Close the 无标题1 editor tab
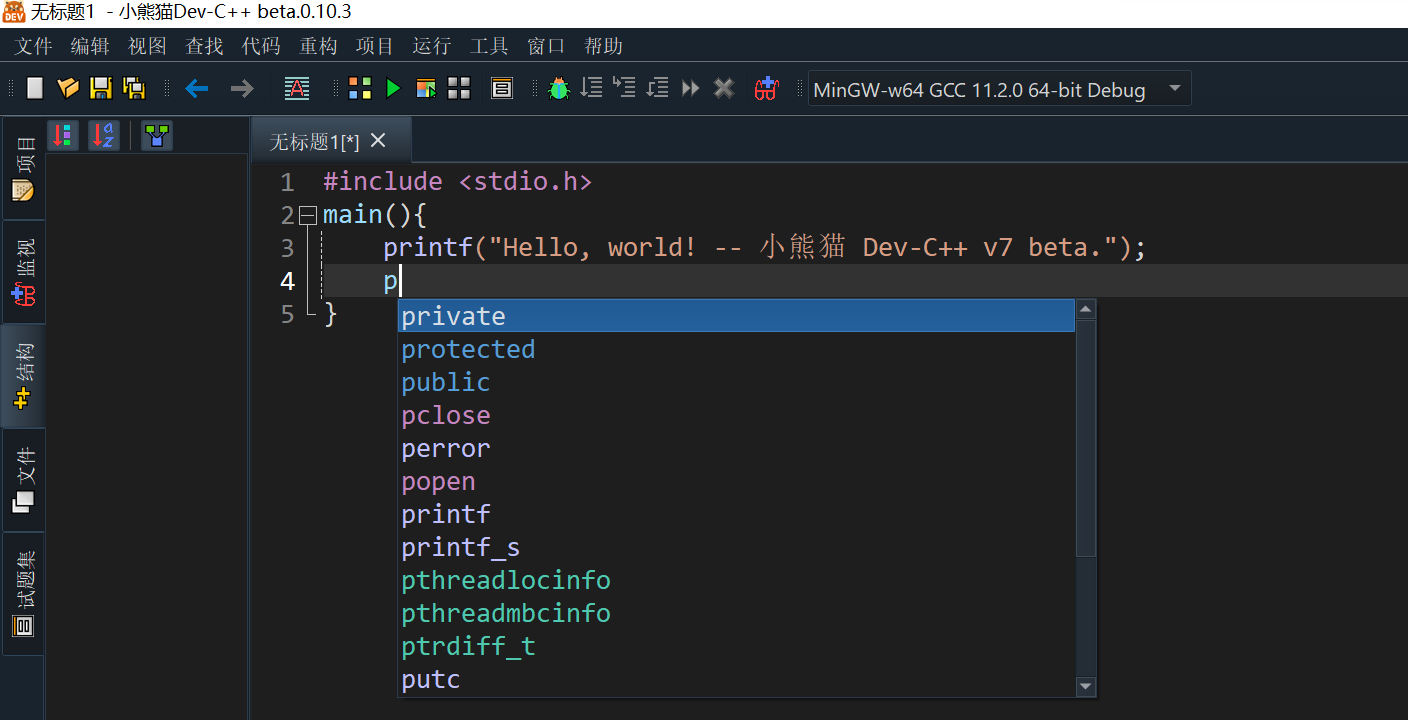1408x720 pixels. (378, 141)
